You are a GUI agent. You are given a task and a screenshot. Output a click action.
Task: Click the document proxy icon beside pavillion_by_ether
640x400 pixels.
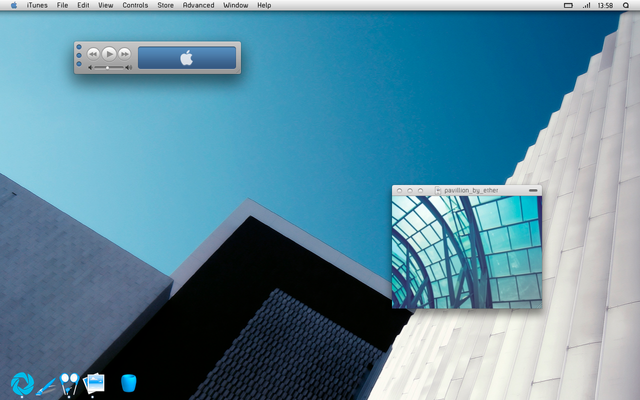click(x=438, y=190)
